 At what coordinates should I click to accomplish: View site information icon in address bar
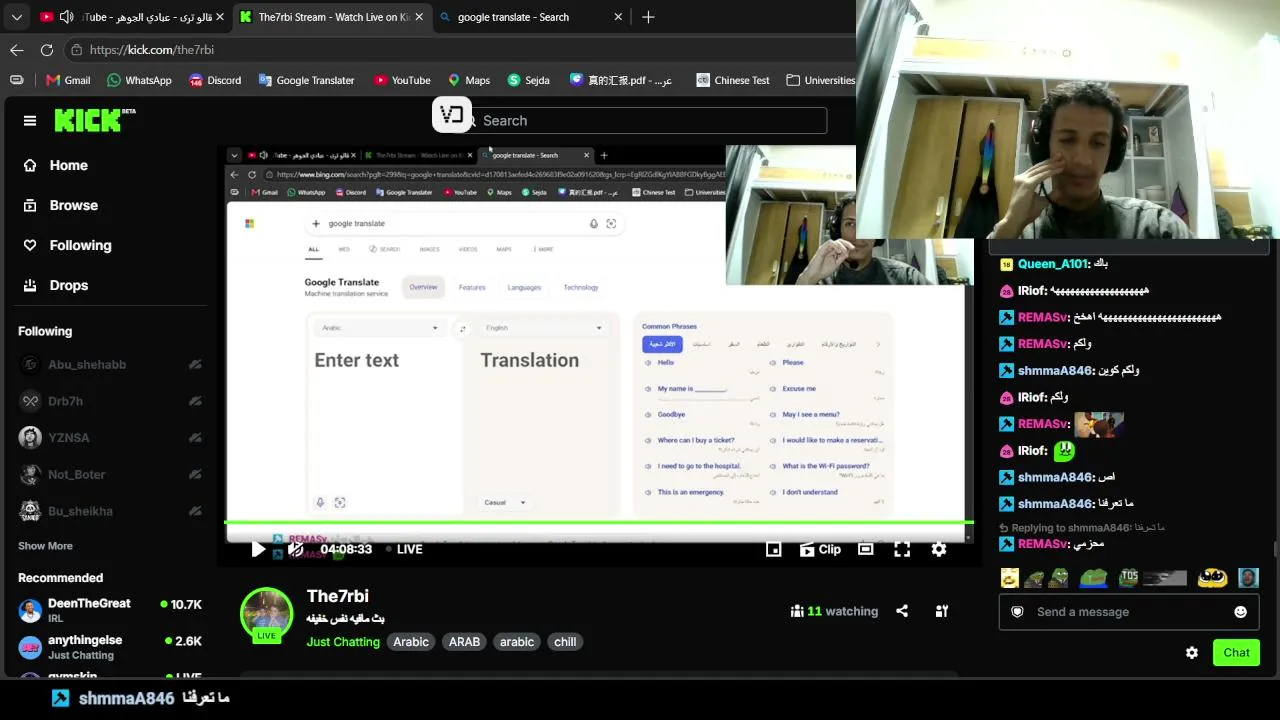click(76, 50)
